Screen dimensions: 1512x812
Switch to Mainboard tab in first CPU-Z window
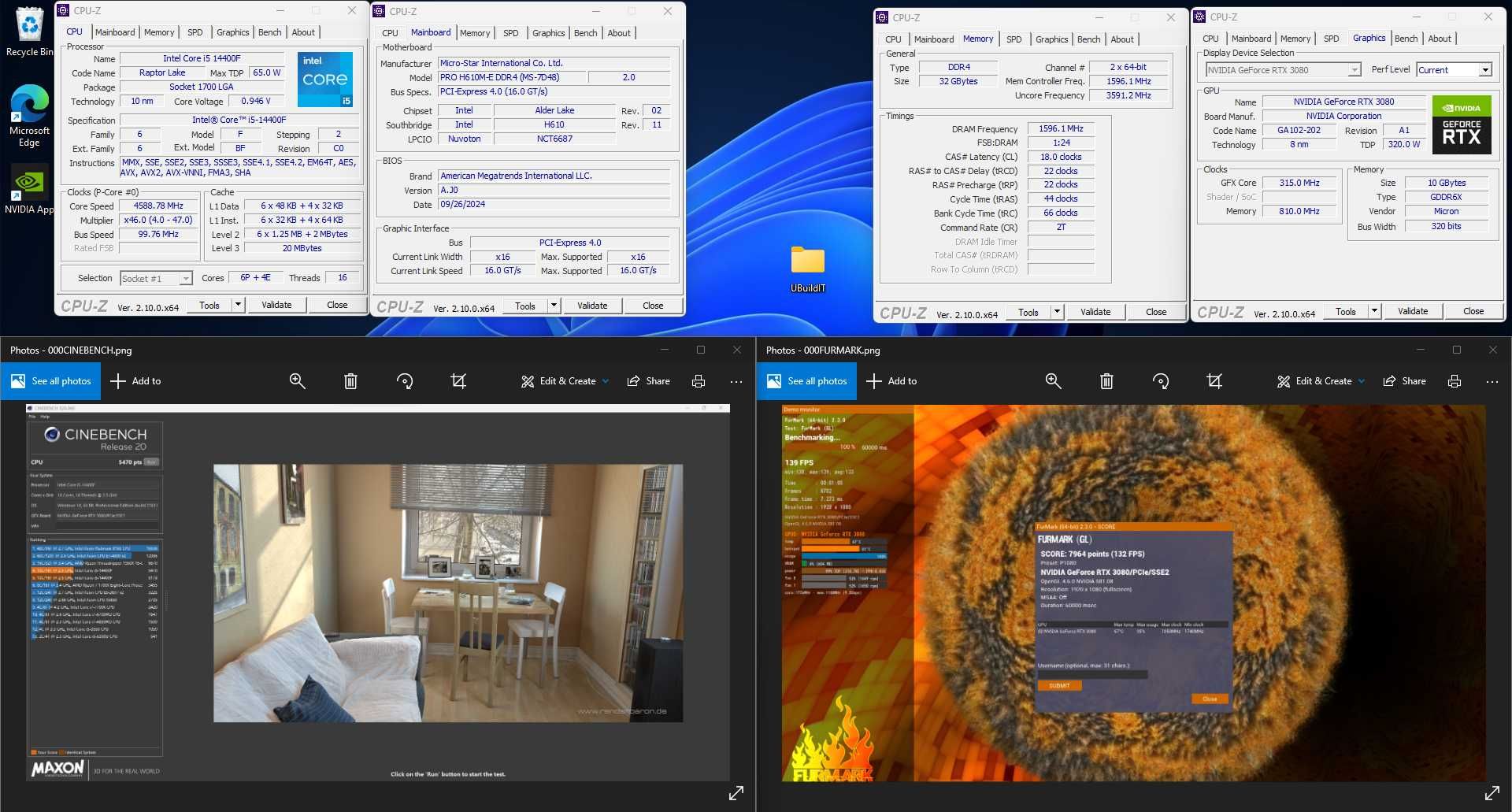tap(115, 32)
